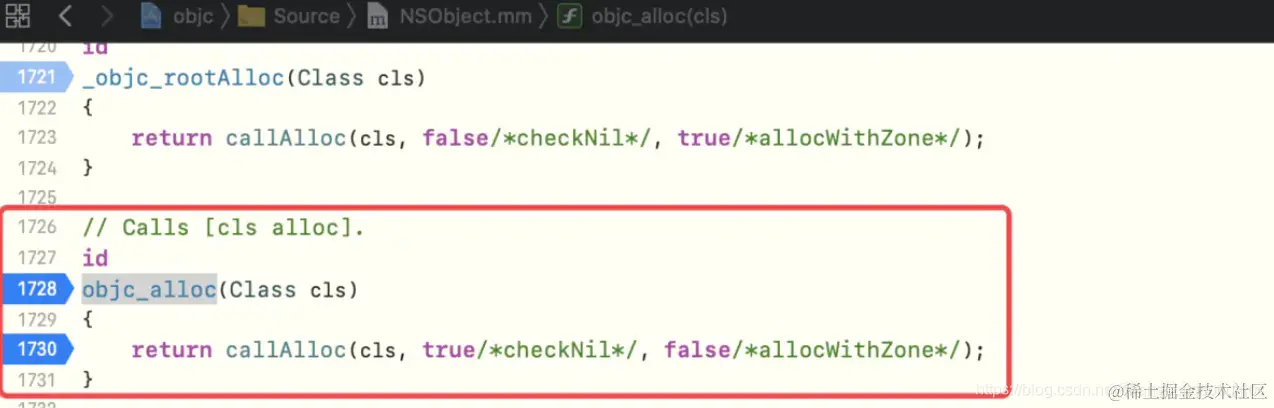Viewport: 1274px width, 408px height.
Task: Click the highlighted objc_alloc function name
Action: coord(149,290)
